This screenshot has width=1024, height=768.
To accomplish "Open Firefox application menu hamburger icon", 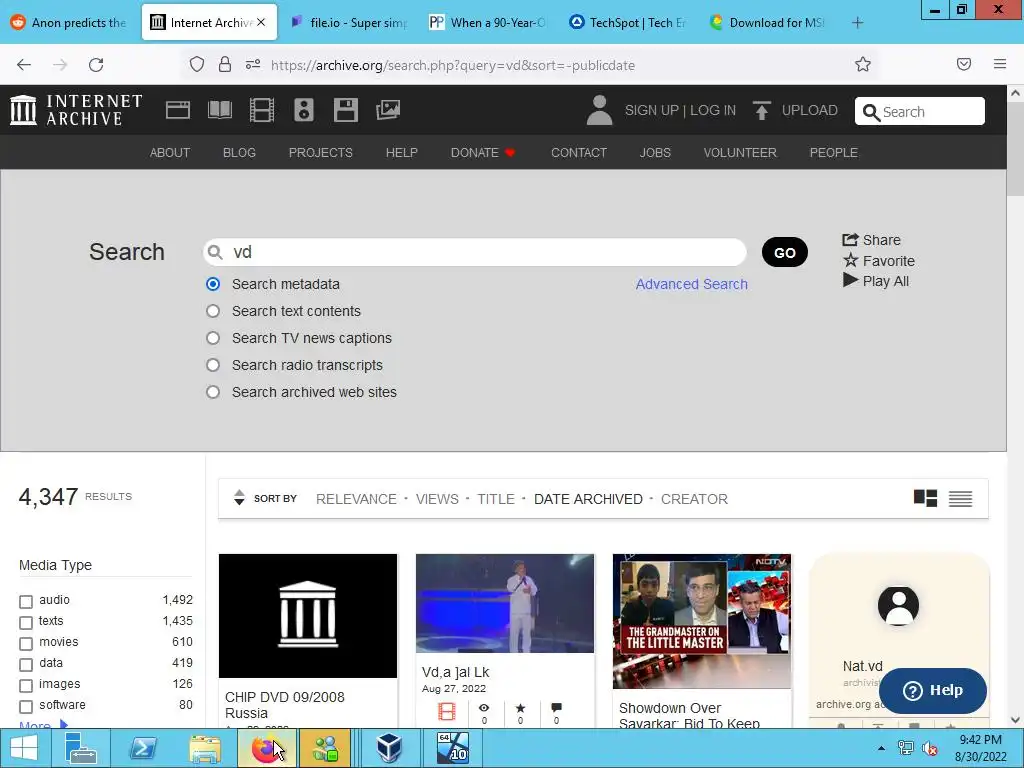I will (x=1000, y=64).
